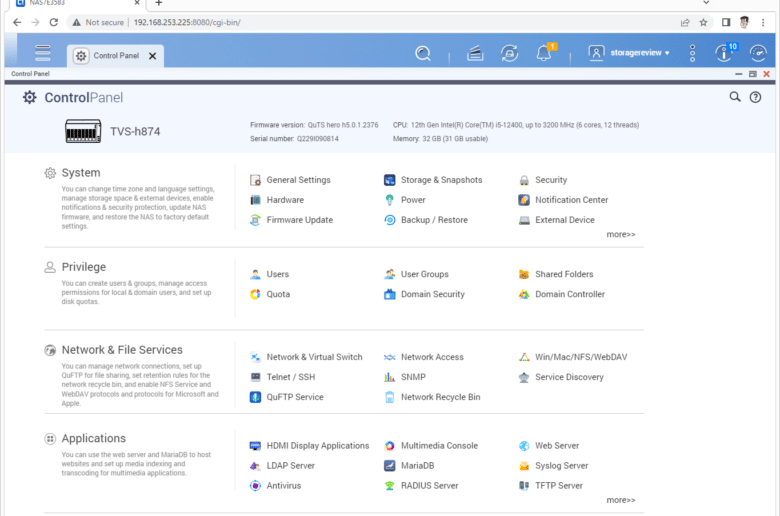Click the Telnet / SSH icon

tap(255, 377)
